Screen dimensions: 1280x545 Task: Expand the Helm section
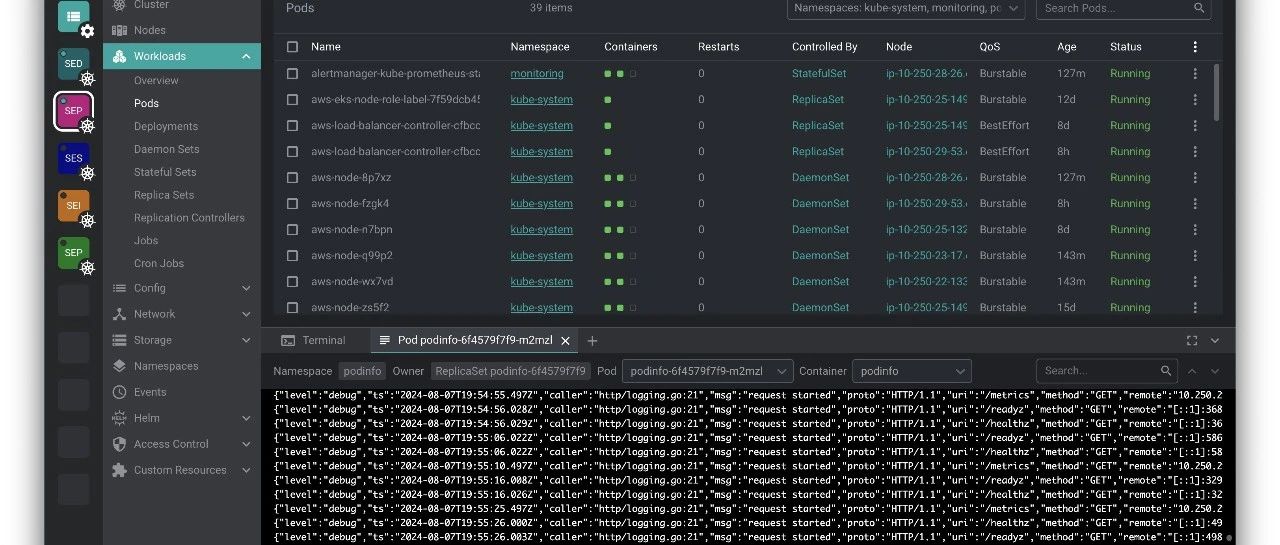pyautogui.click(x=246, y=418)
